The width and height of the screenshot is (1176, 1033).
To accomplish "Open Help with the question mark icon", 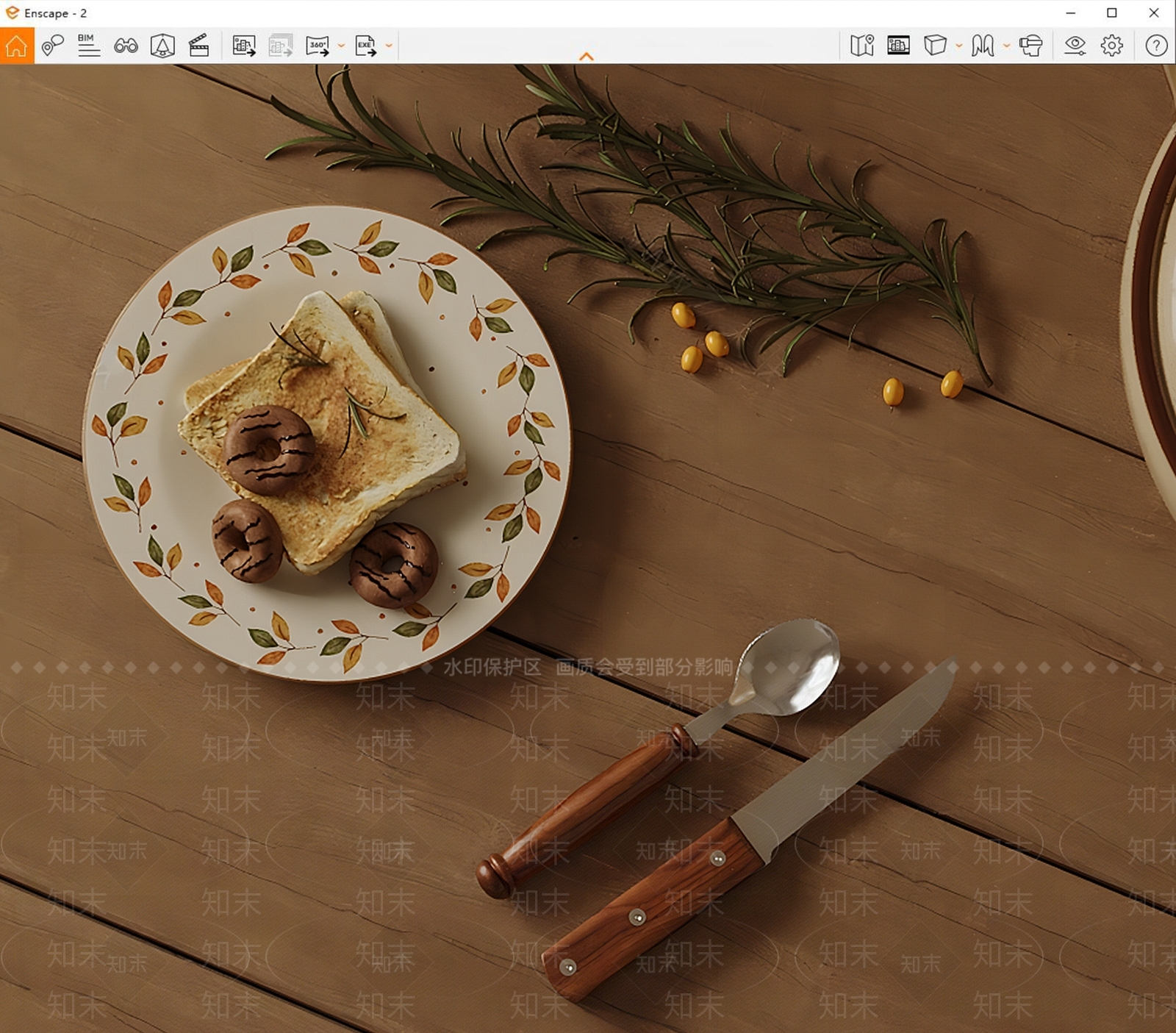I will click(x=1156, y=46).
